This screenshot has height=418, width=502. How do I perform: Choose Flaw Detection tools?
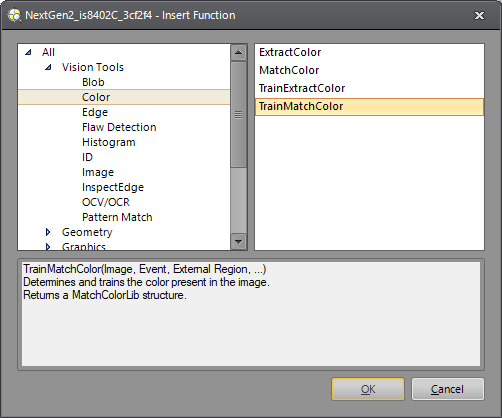119,127
